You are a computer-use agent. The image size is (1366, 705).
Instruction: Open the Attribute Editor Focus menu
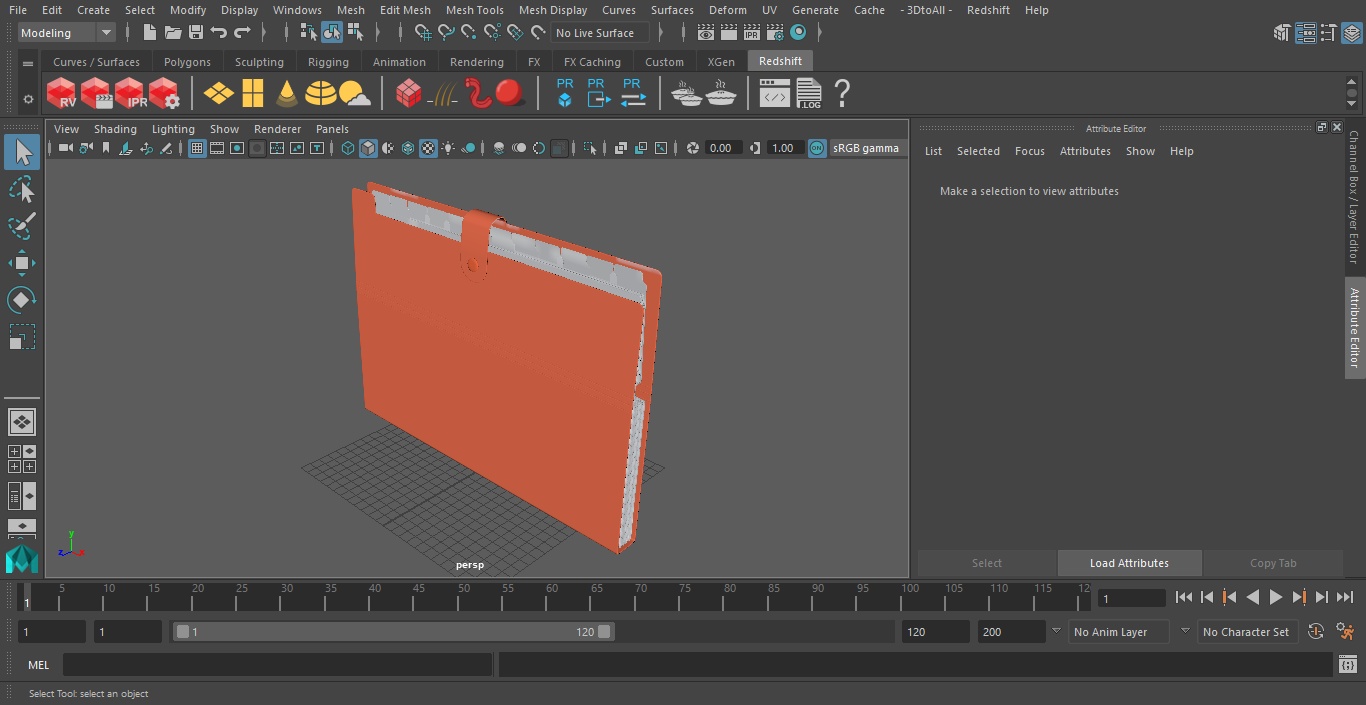1029,151
